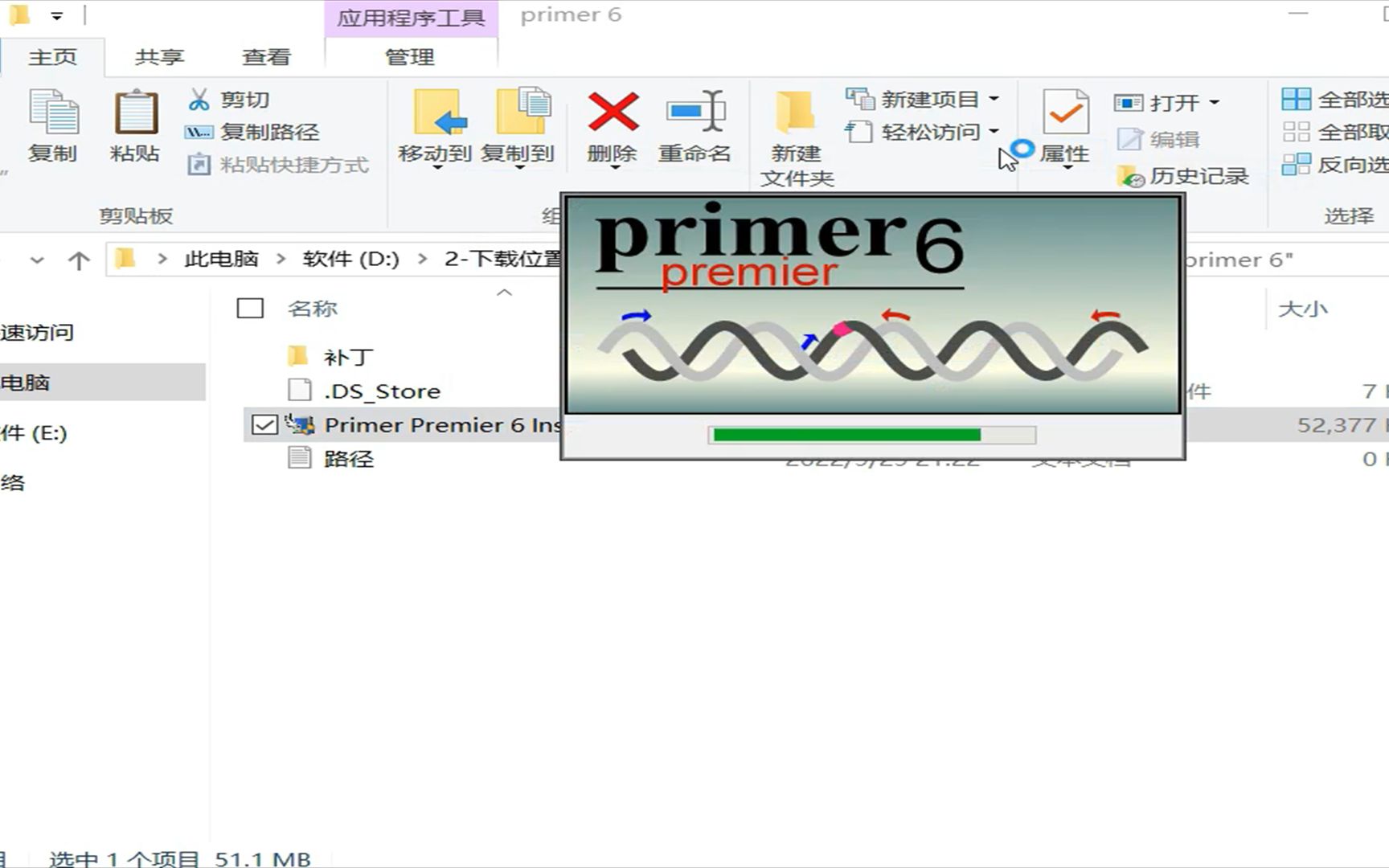Click the 编辑 (Edit) icon

click(x=1132, y=139)
